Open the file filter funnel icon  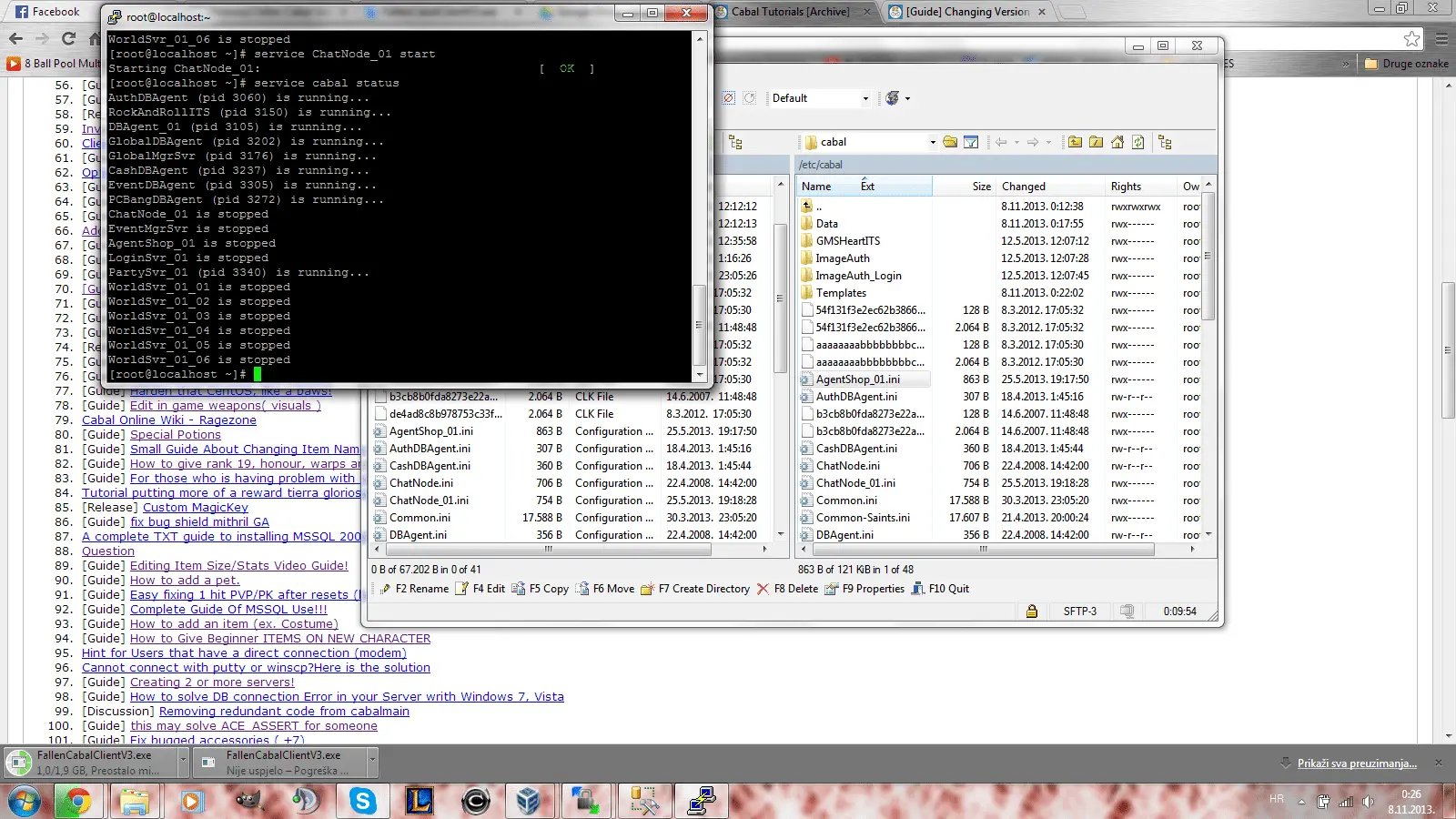point(971,142)
